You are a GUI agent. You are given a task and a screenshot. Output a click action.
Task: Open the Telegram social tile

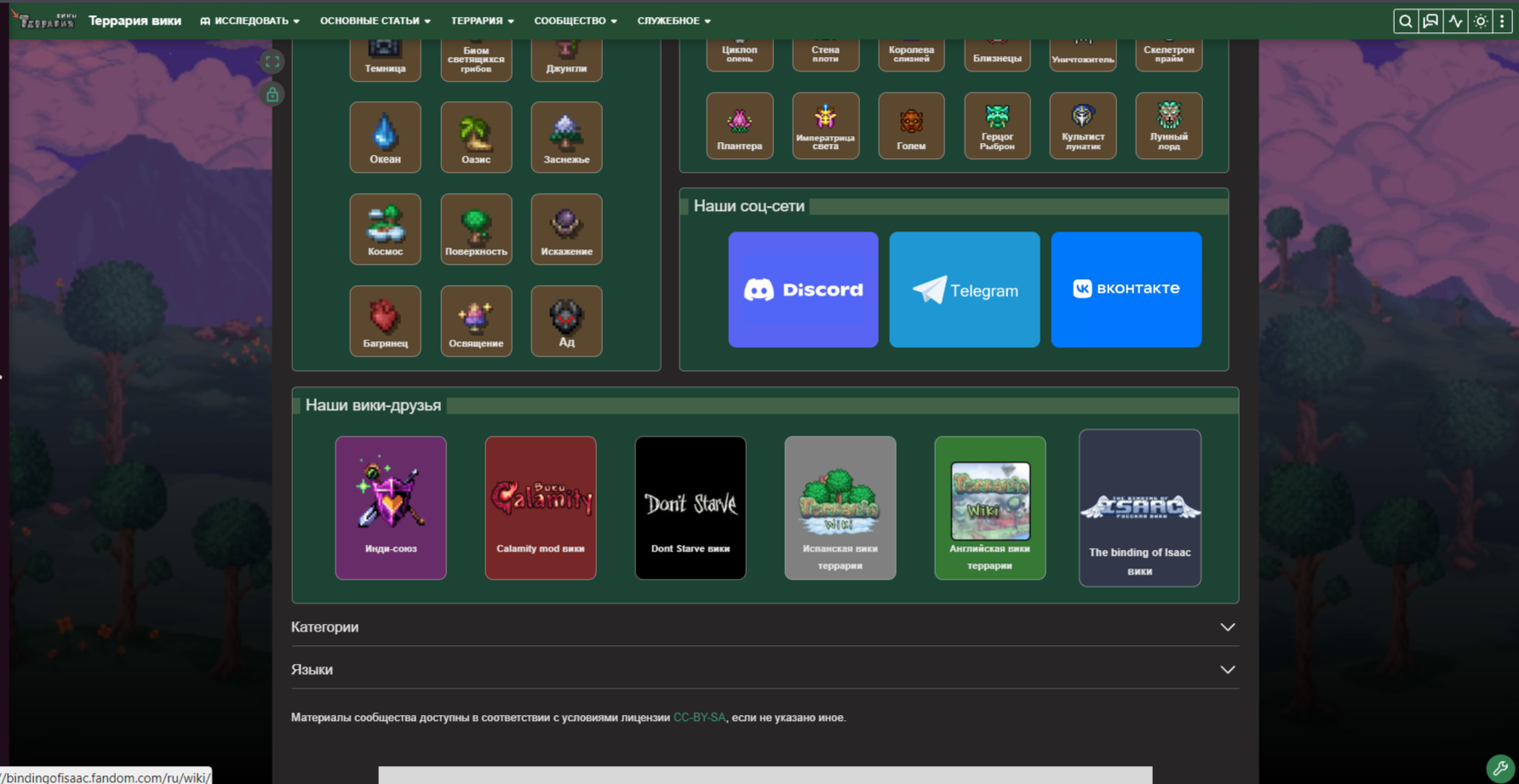click(x=965, y=289)
